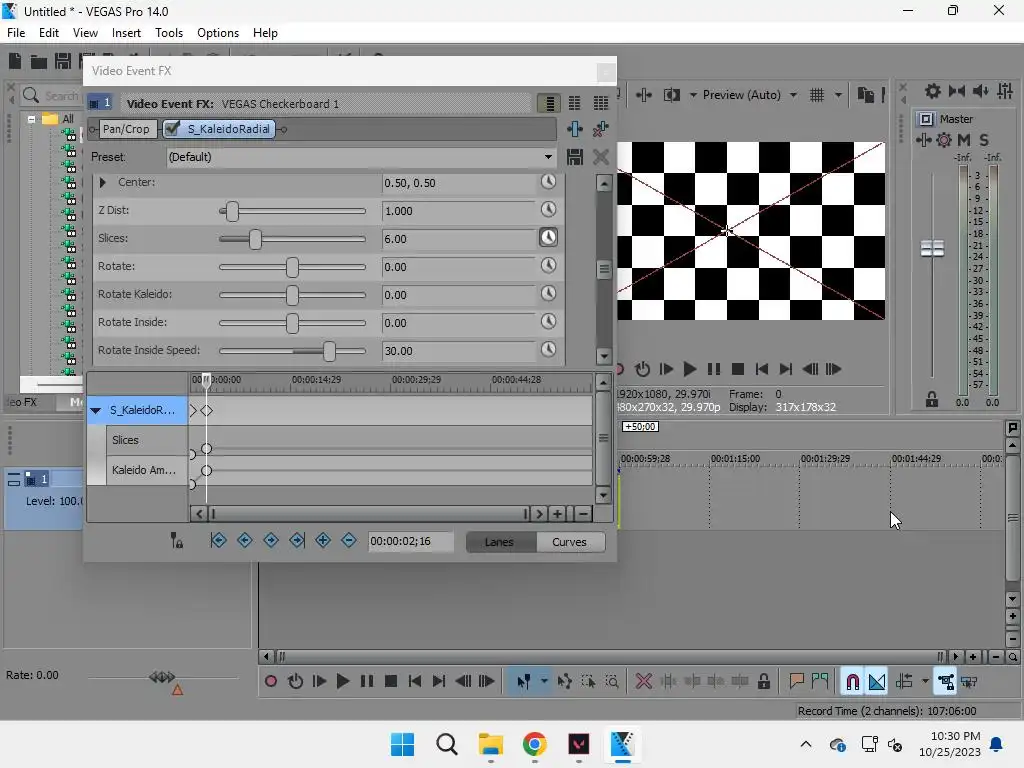Open dropdown arrow before Preview (Auto)
Viewport: 1024px width, 768px height.
[693, 95]
